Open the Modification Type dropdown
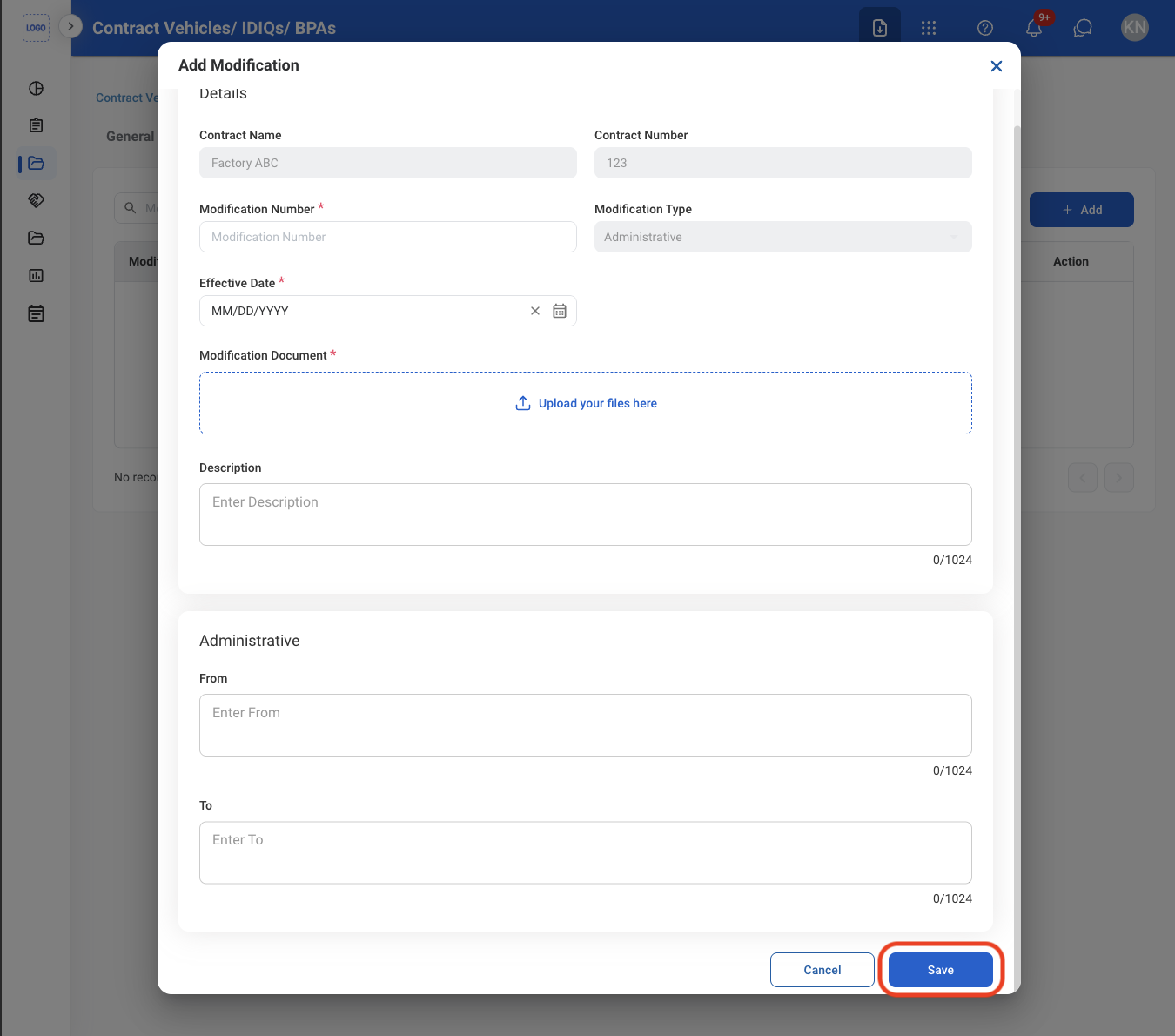The width and height of the screenshot is (1175, 1036). pyautogui.click(x=783, y=237)
